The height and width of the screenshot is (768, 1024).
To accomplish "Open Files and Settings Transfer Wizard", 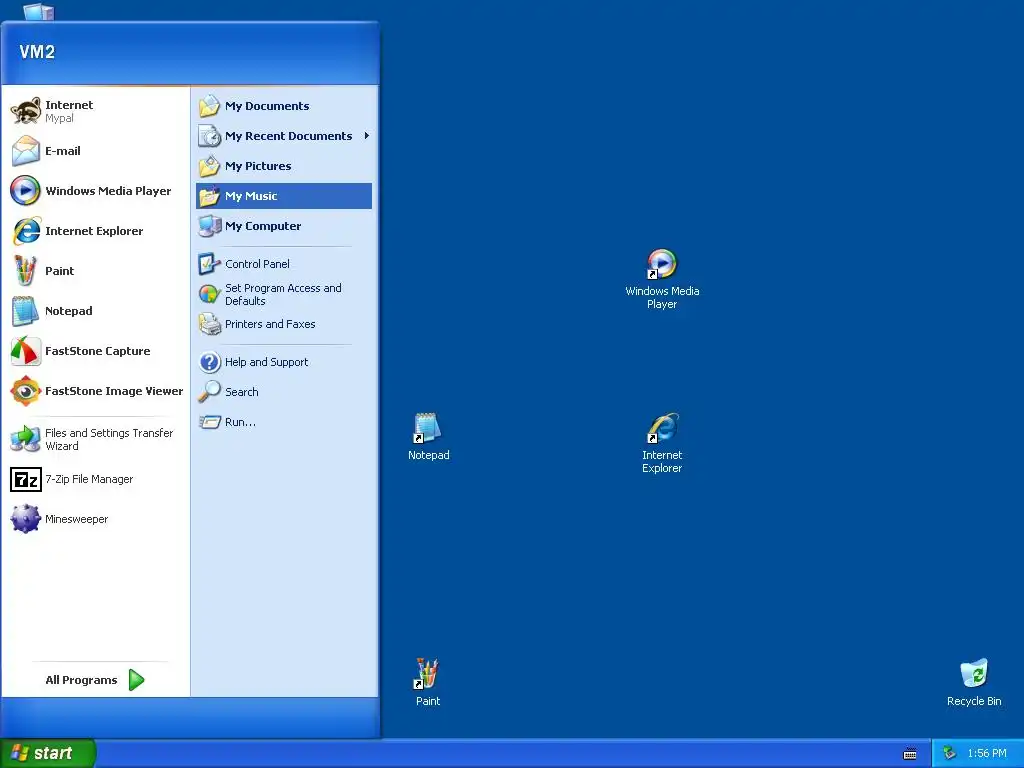I will (95, 440).
